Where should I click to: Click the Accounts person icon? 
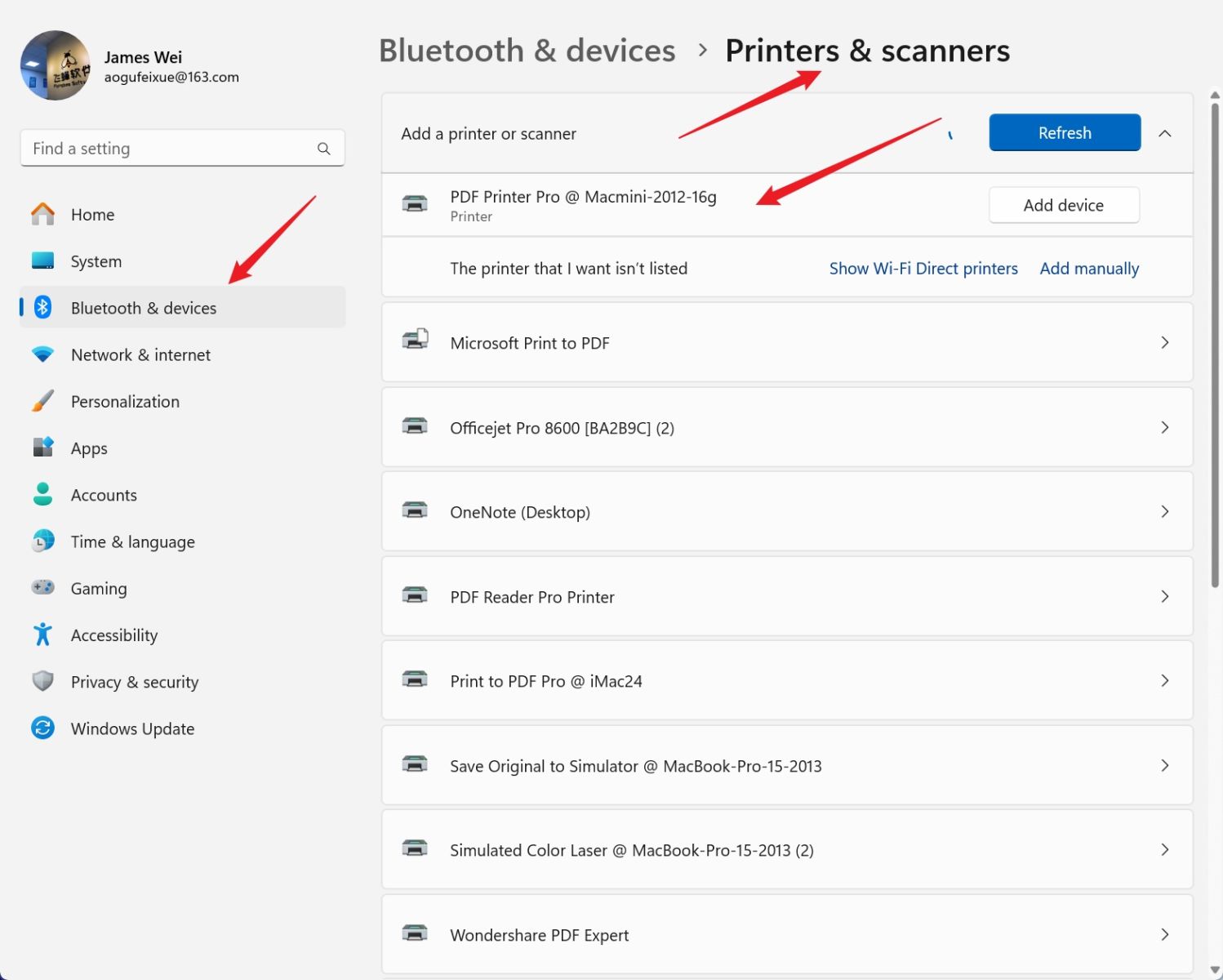click(42, 494)
